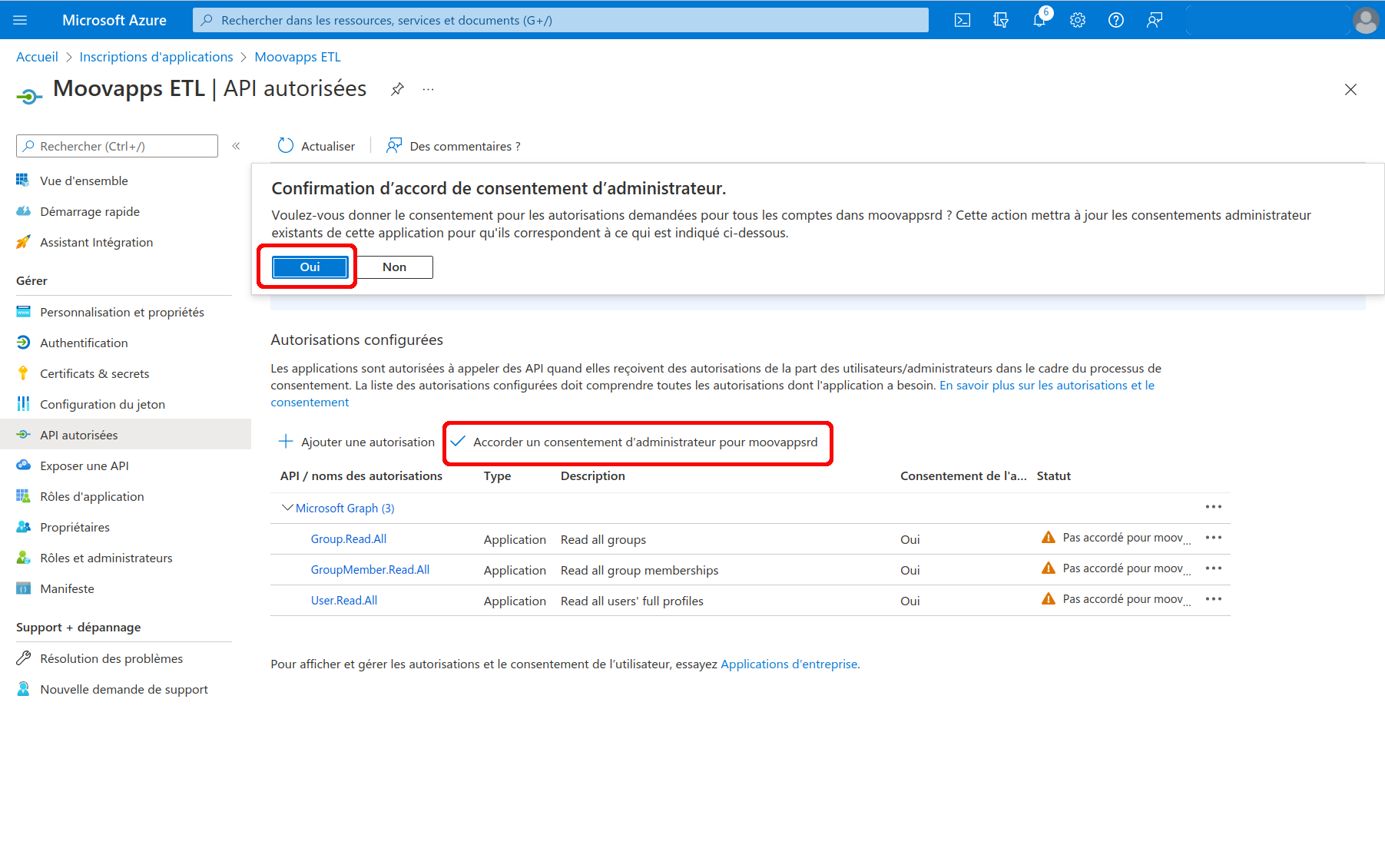Click Accorder un consentement d'administrateur pour moovappsrd
The image size is (1385, 868).
pos(635,442)
